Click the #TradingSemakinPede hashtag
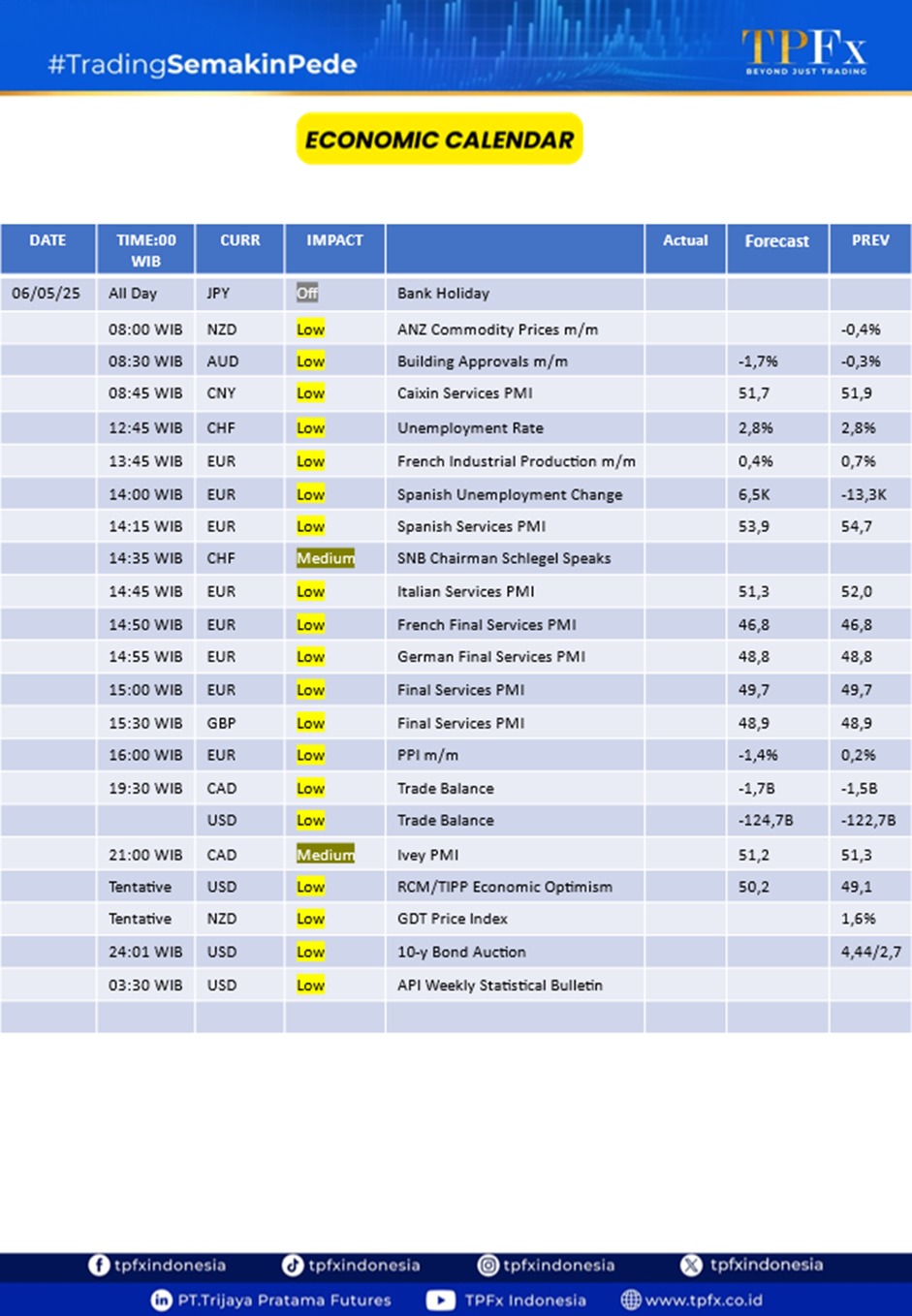 click(203, 65)
